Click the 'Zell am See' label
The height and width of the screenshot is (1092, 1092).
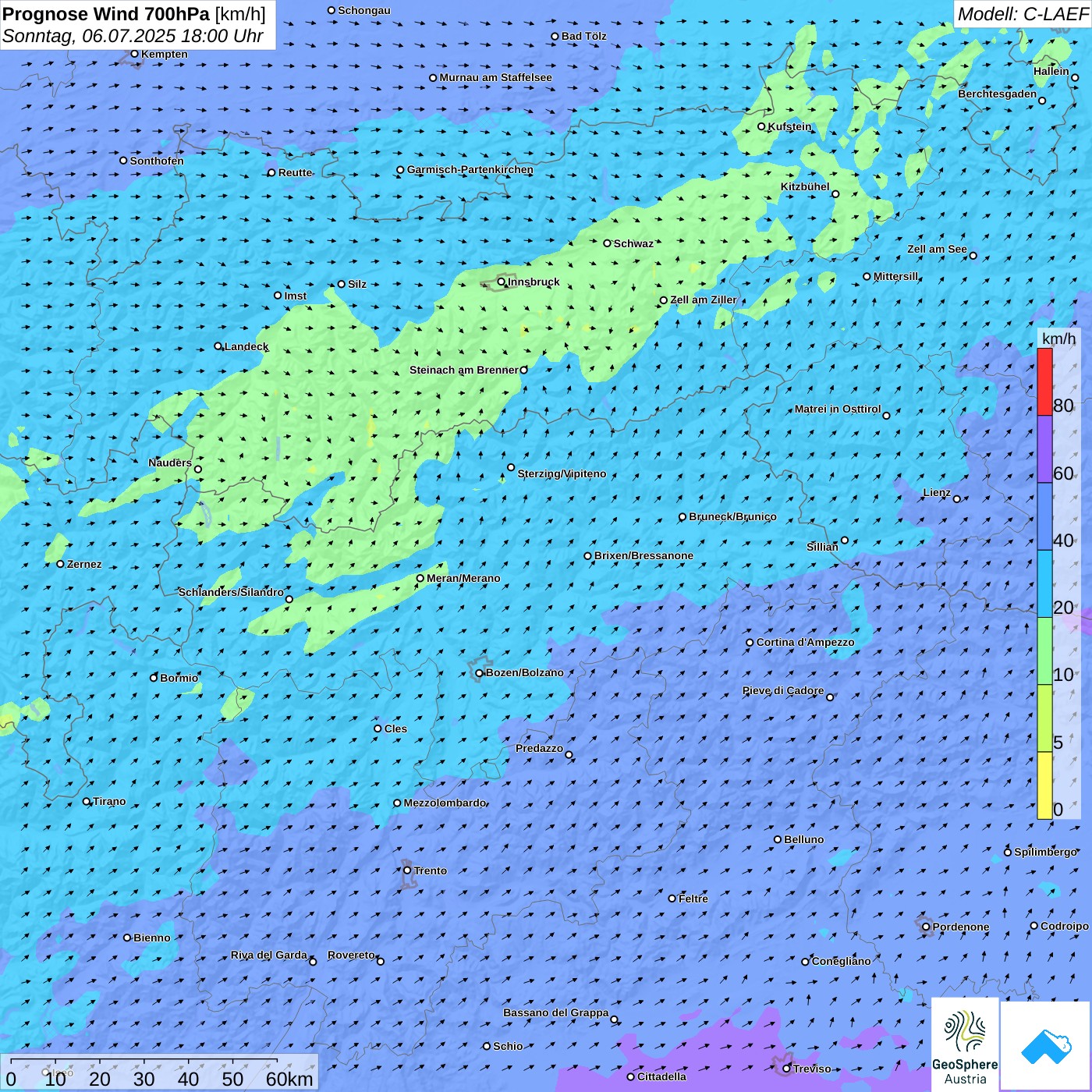pyautogui.click(x=937, y=249)
